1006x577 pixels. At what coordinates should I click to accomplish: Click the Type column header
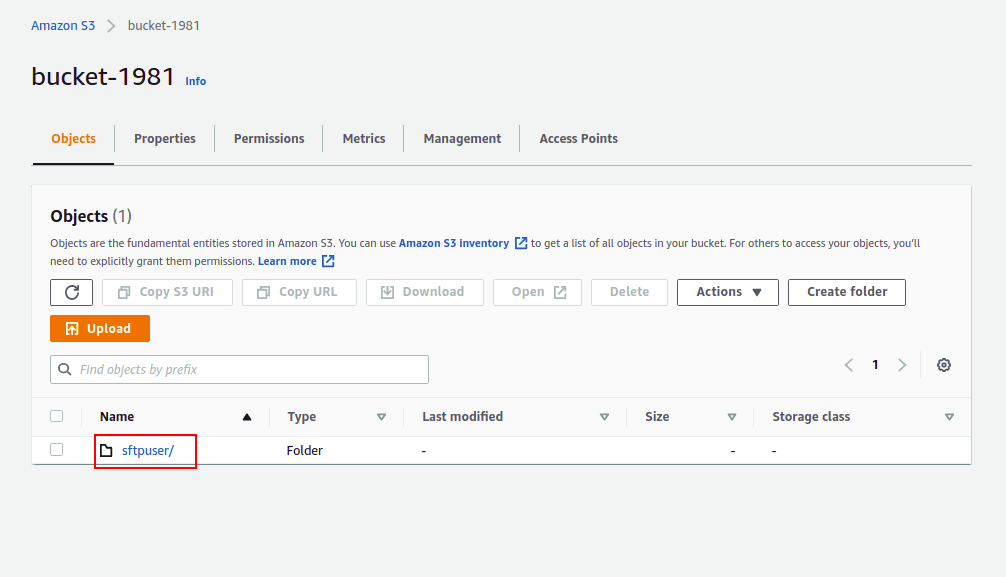pyautogui.click(x=302, y=417)
